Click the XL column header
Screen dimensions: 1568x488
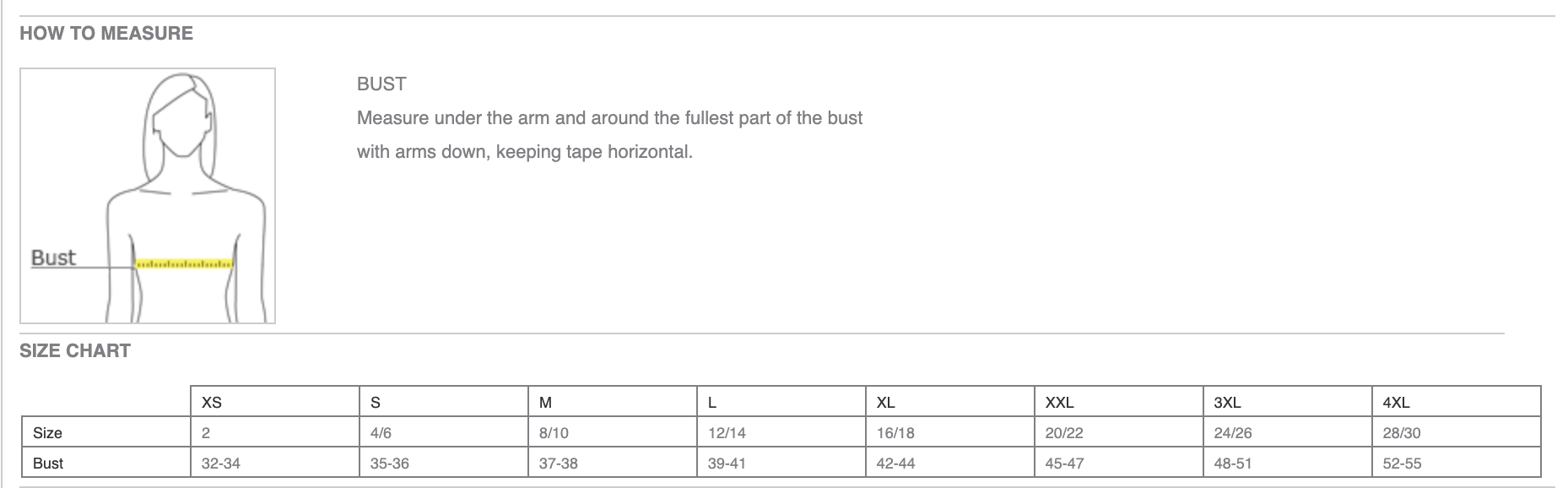click(950, 402)
